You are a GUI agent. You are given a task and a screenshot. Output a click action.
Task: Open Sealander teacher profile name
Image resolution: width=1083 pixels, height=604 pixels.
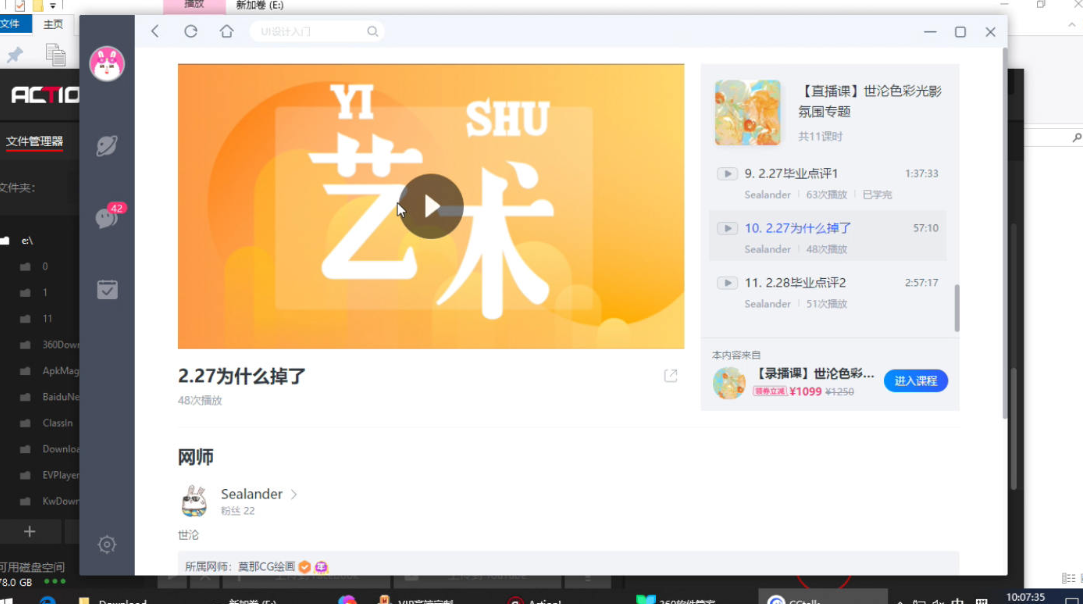pyautogui.click(x=251, y=493)
